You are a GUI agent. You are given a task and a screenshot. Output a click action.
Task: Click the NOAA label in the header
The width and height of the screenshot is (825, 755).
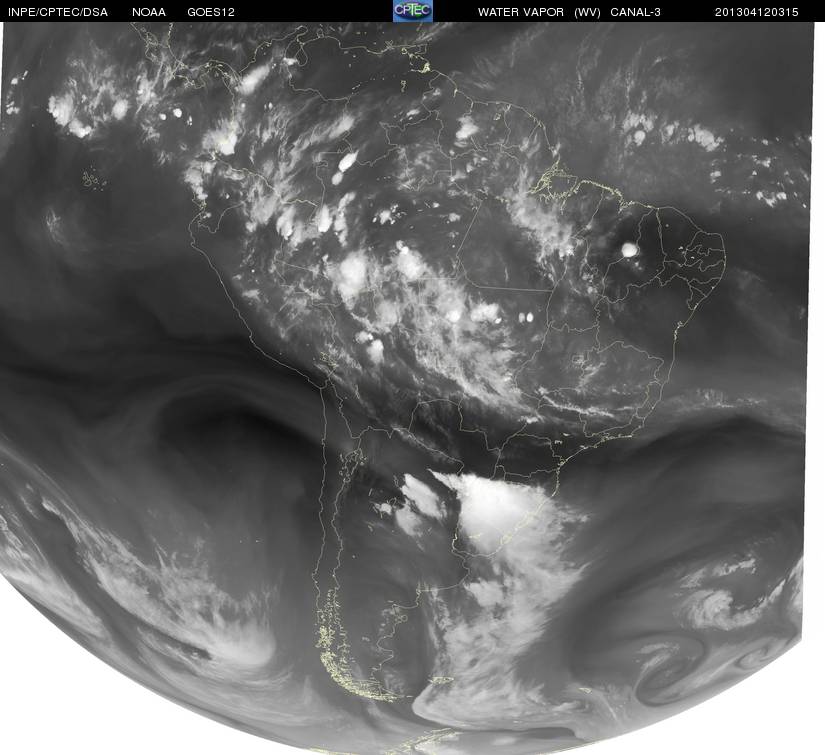pyautogui.click(x=149, y=12)
